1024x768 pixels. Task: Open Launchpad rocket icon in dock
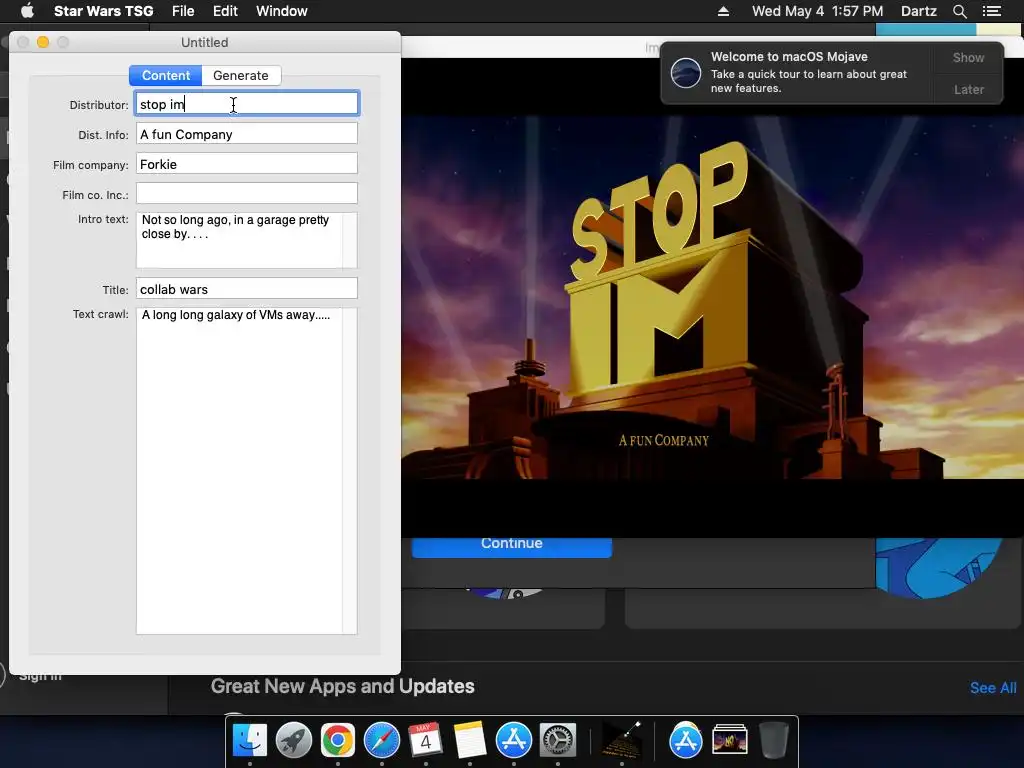[x=294, y=741]
